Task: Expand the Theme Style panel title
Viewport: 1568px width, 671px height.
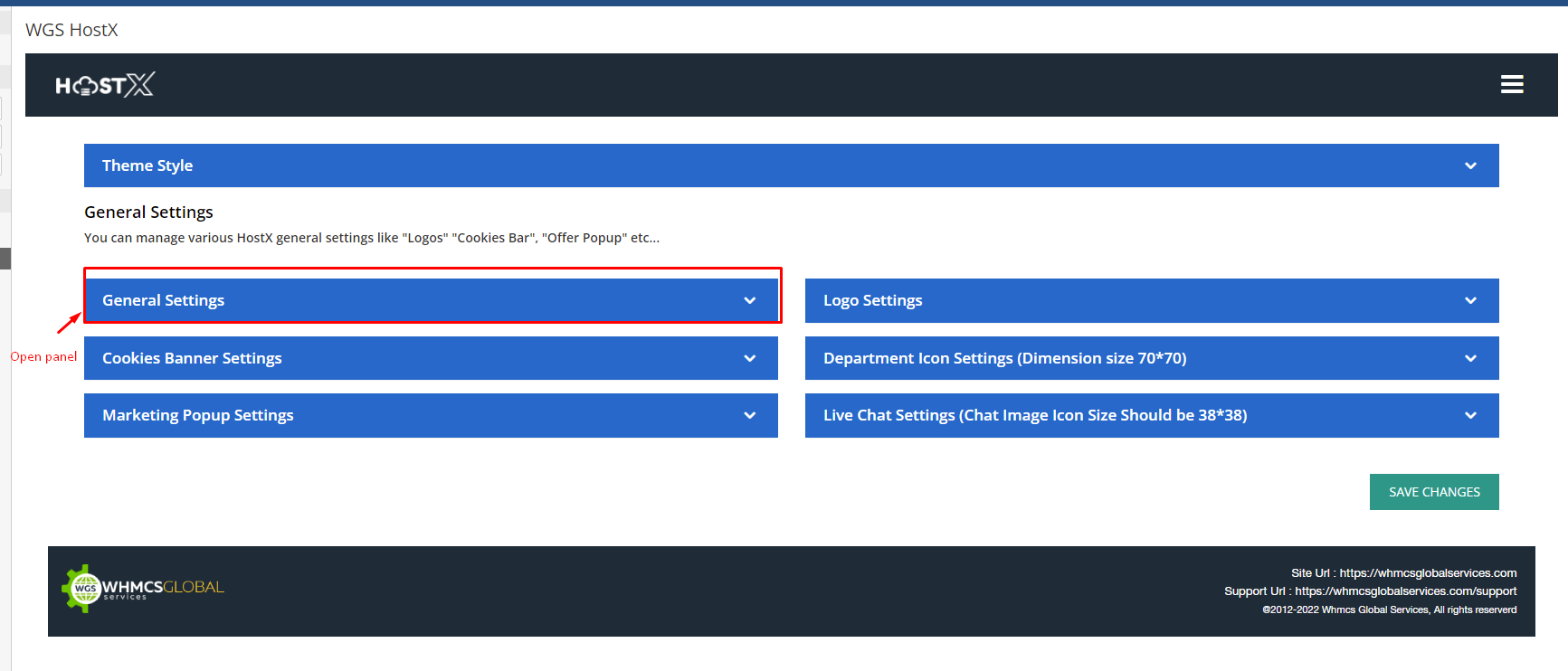Action: click(x=147, y=165)
